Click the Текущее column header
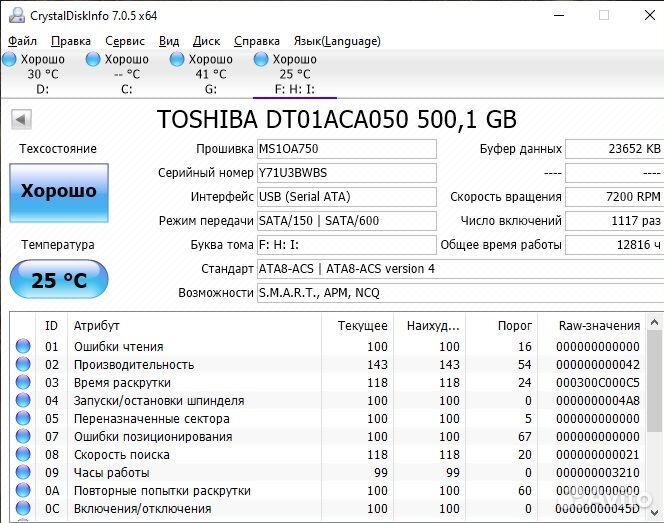 (x=358, y=326)
